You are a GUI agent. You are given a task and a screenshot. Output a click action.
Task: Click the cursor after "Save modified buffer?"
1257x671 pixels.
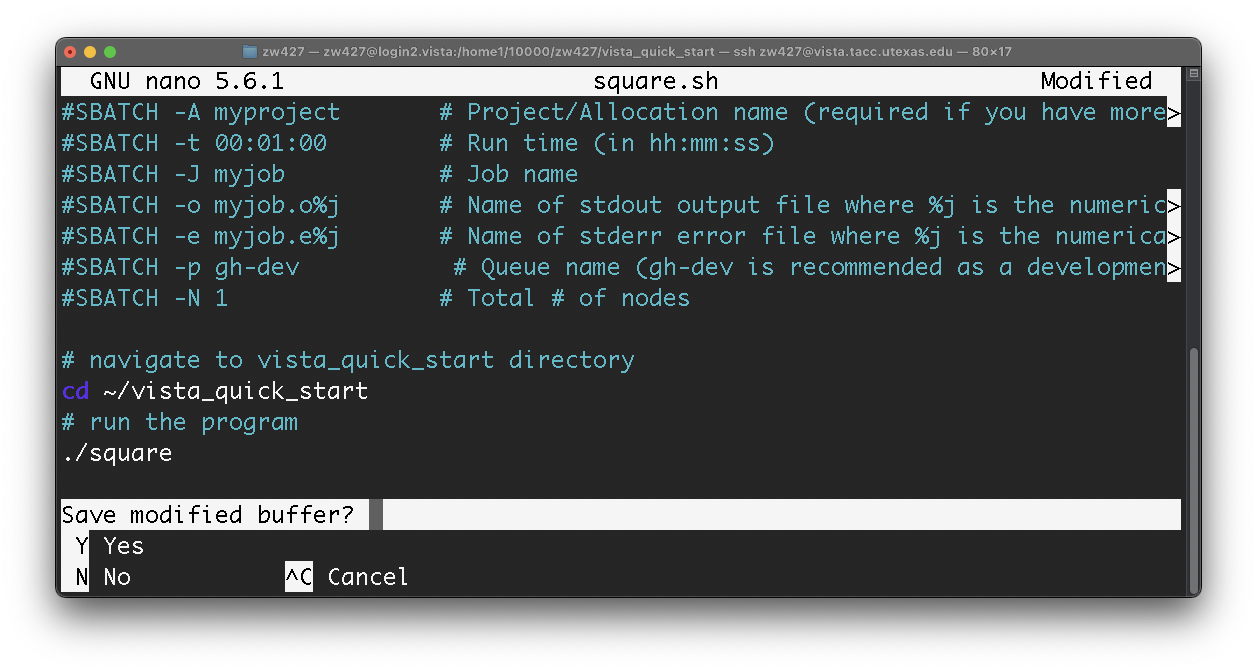point(376,515)
